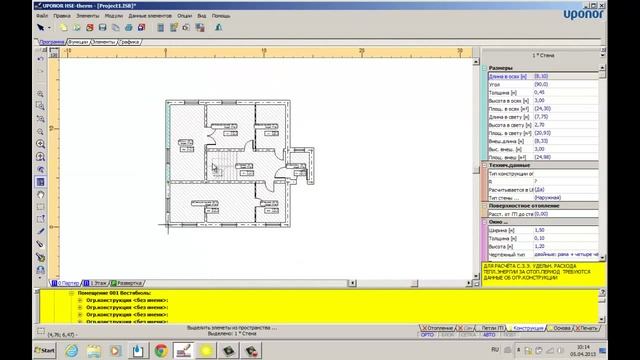Switch to the Элементы toolbar tab
Viewport: 640px width, 360px height.
click(x=104, y=42)
